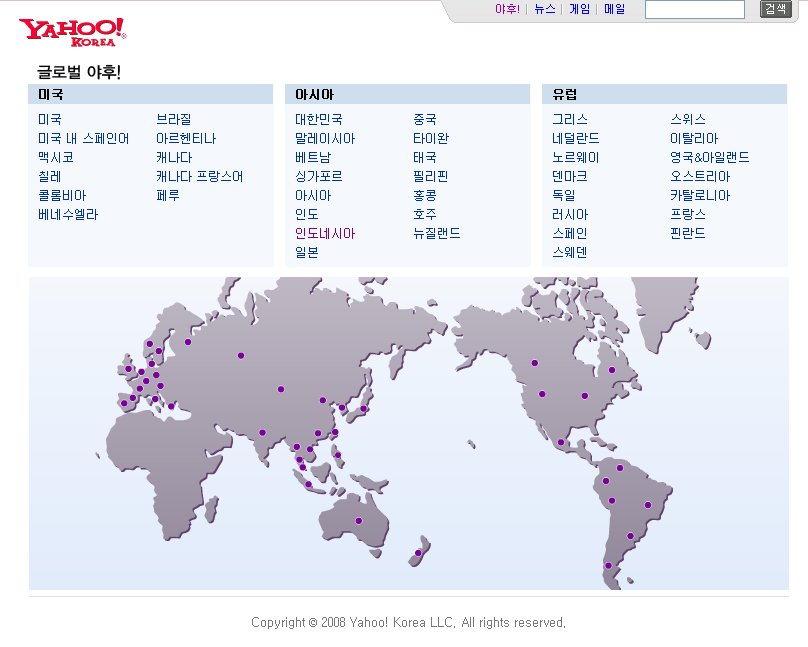
Task: Go to 게임 in the top navigation
Action: tap(579, 9)
